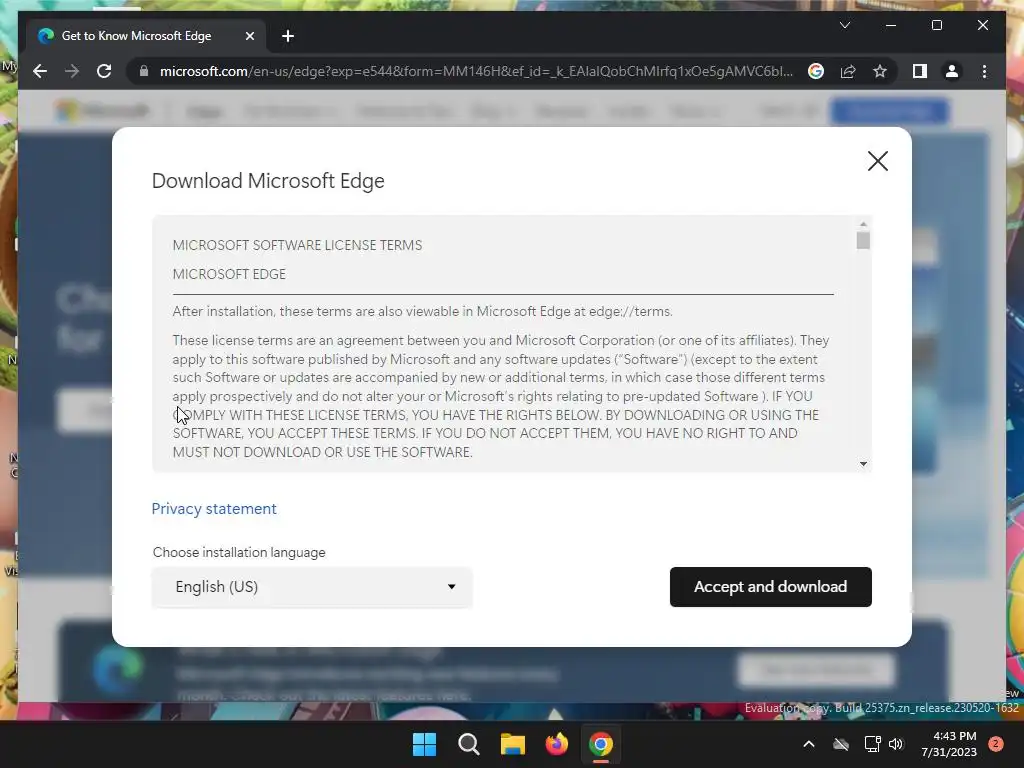The image size is (1024, 768).
Task: Click the share page icon
Action: [848, 71]
